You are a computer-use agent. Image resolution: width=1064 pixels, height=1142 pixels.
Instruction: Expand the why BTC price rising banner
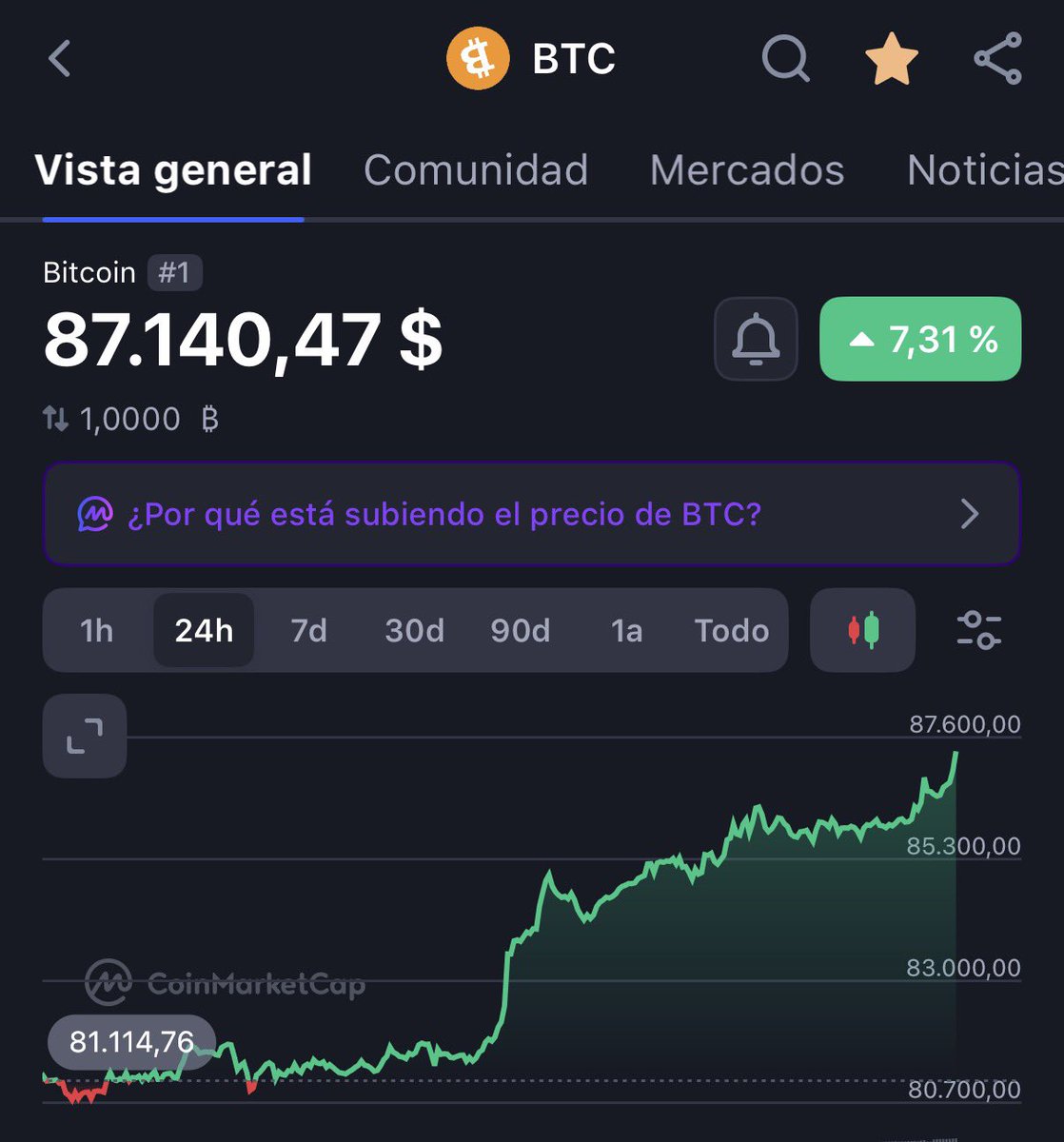pyautogui.click(x=532, y=514)
